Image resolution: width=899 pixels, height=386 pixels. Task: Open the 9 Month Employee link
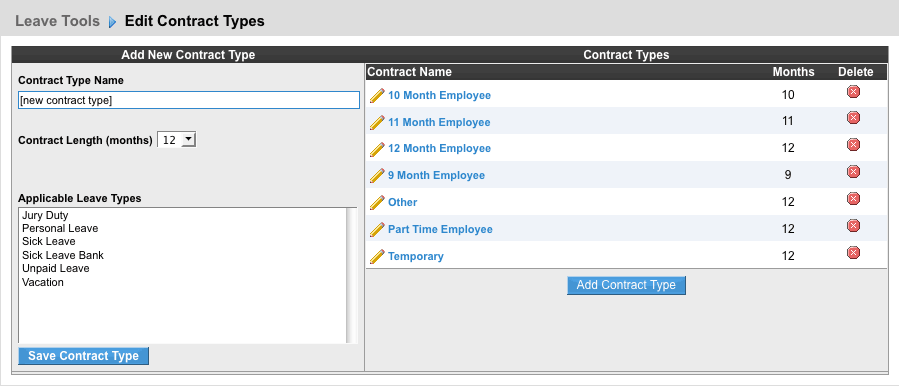[436, 176]
